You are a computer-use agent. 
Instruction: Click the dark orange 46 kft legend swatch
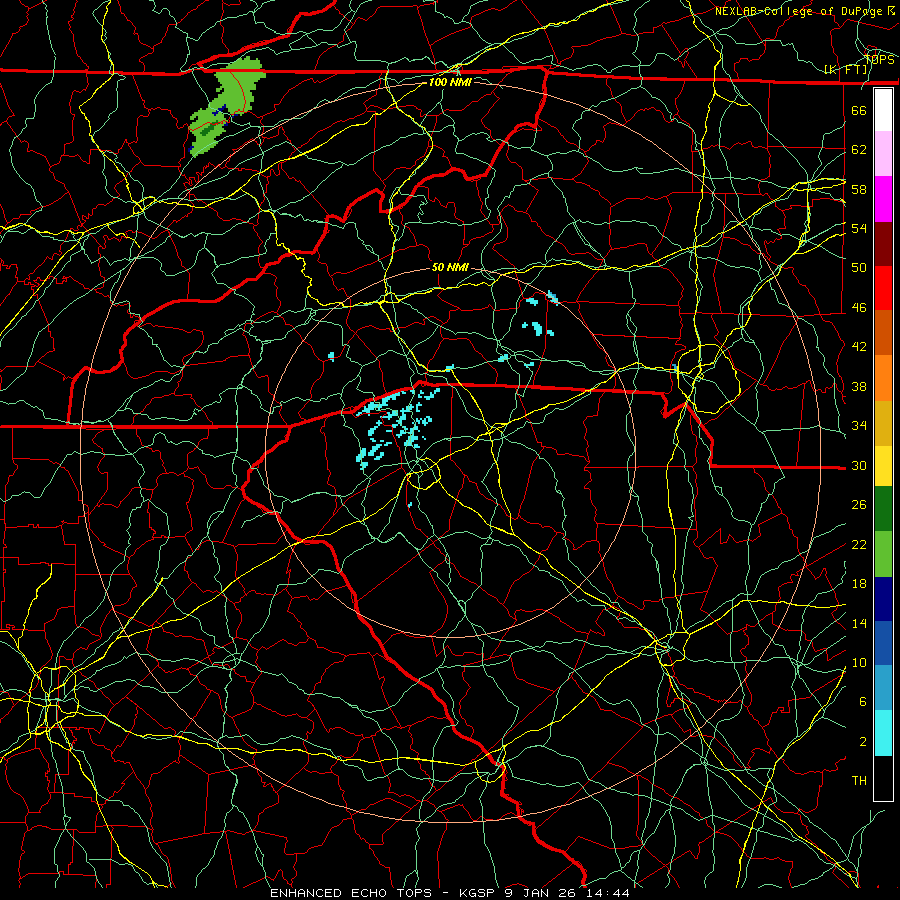tap(883, 333)
